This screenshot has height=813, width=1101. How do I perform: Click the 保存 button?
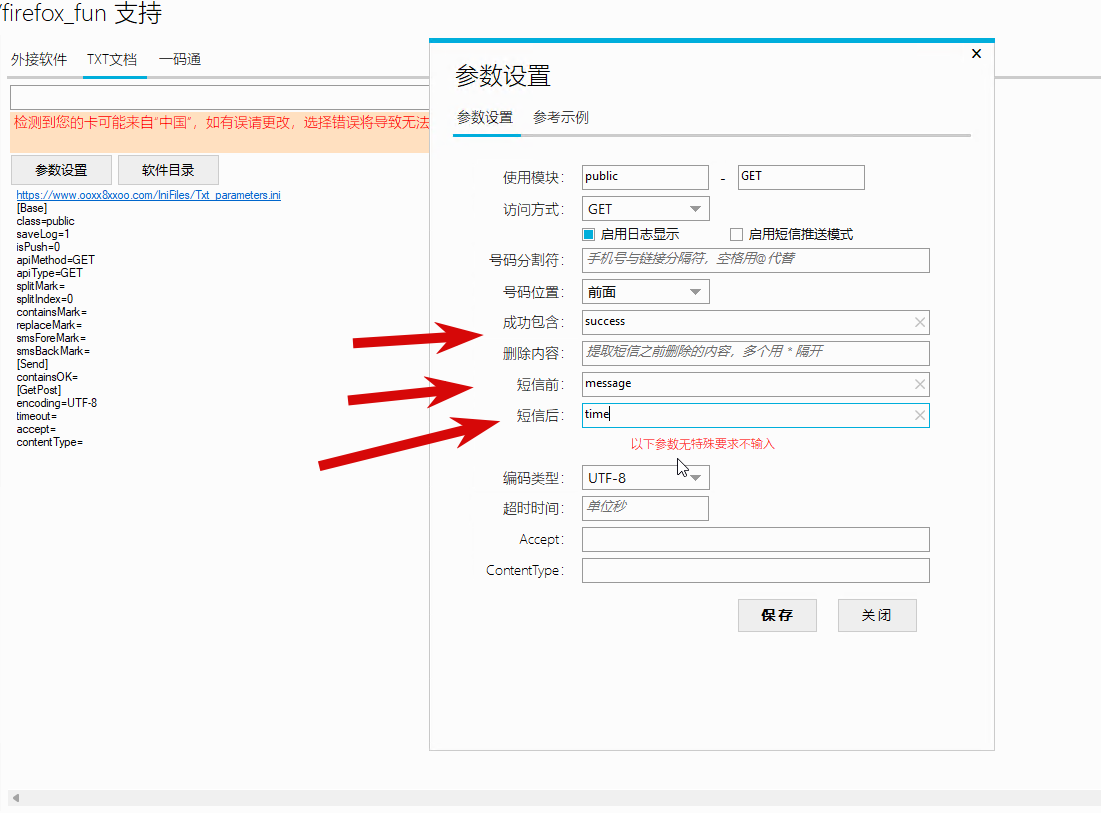pyautogui.click(x=777, y=615)
